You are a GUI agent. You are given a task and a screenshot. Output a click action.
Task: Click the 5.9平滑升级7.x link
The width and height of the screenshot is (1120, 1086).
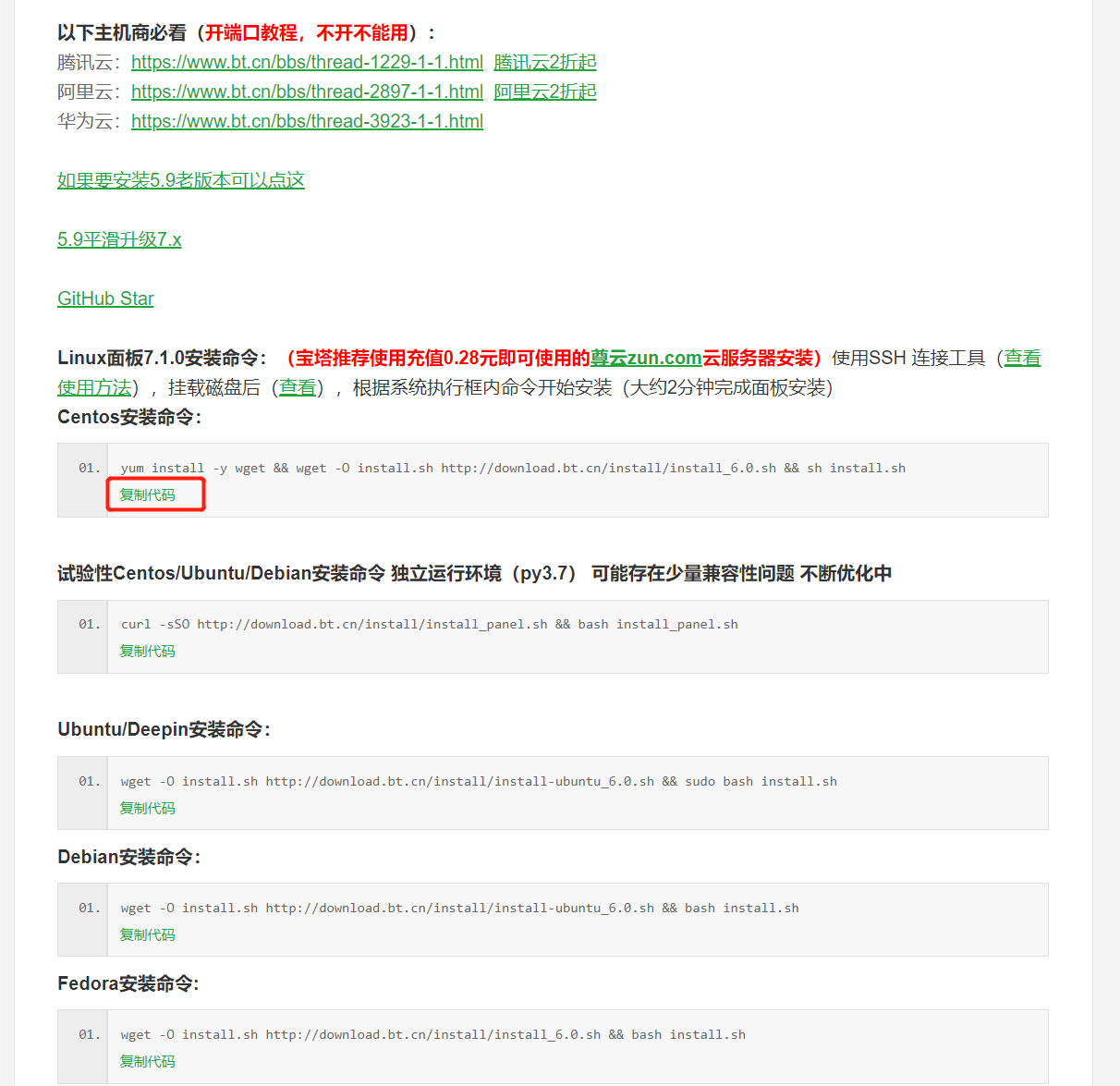pos(119,239)
